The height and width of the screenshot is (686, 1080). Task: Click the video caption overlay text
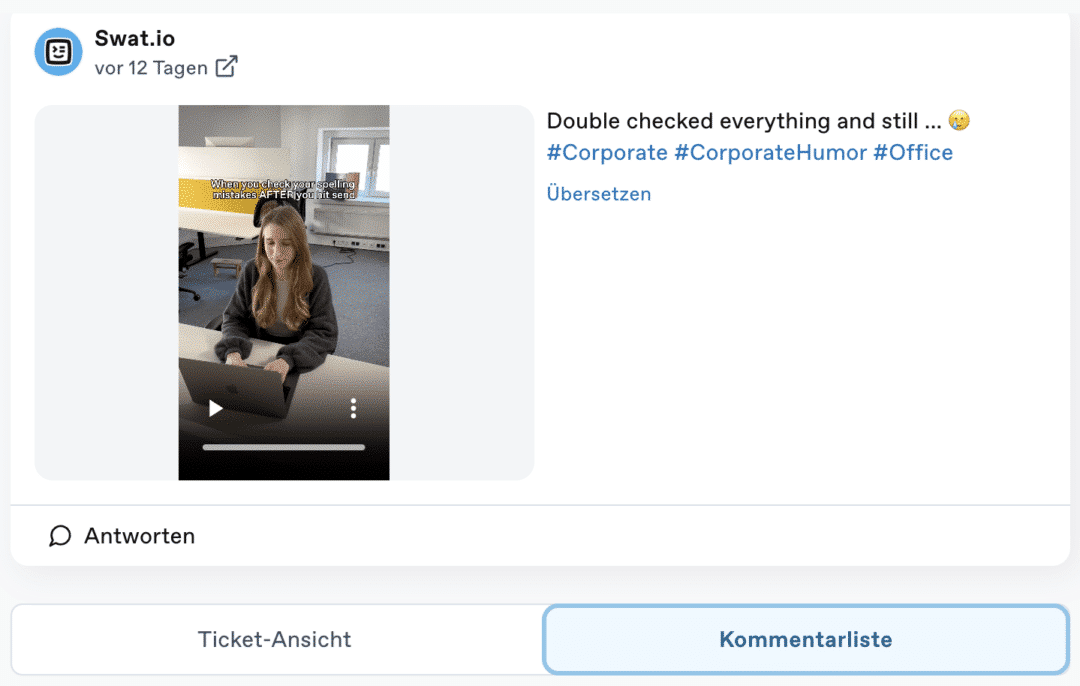pos(284,191)
